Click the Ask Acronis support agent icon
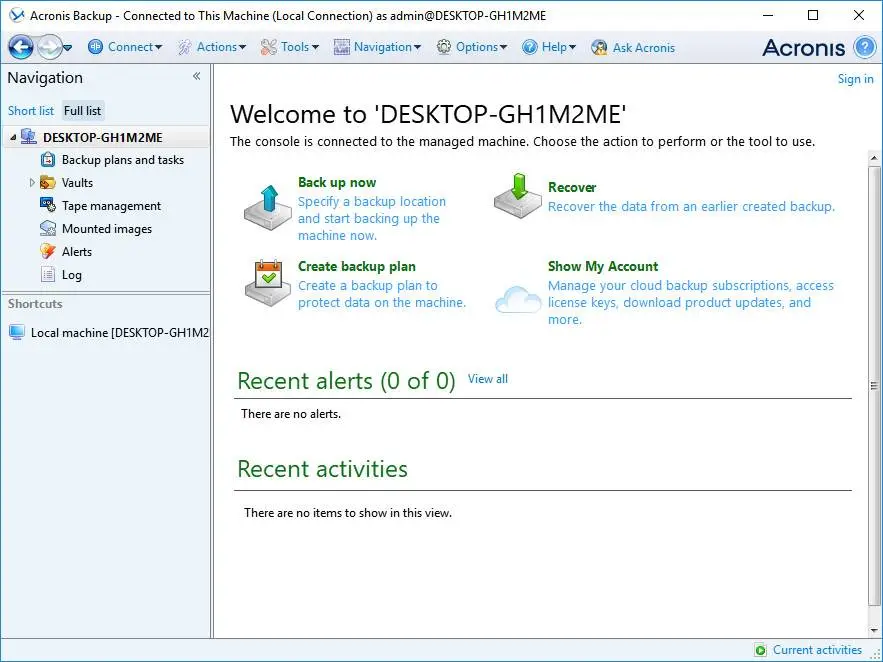883x662 pixels. pyautogui.click(x=599, y=47)
